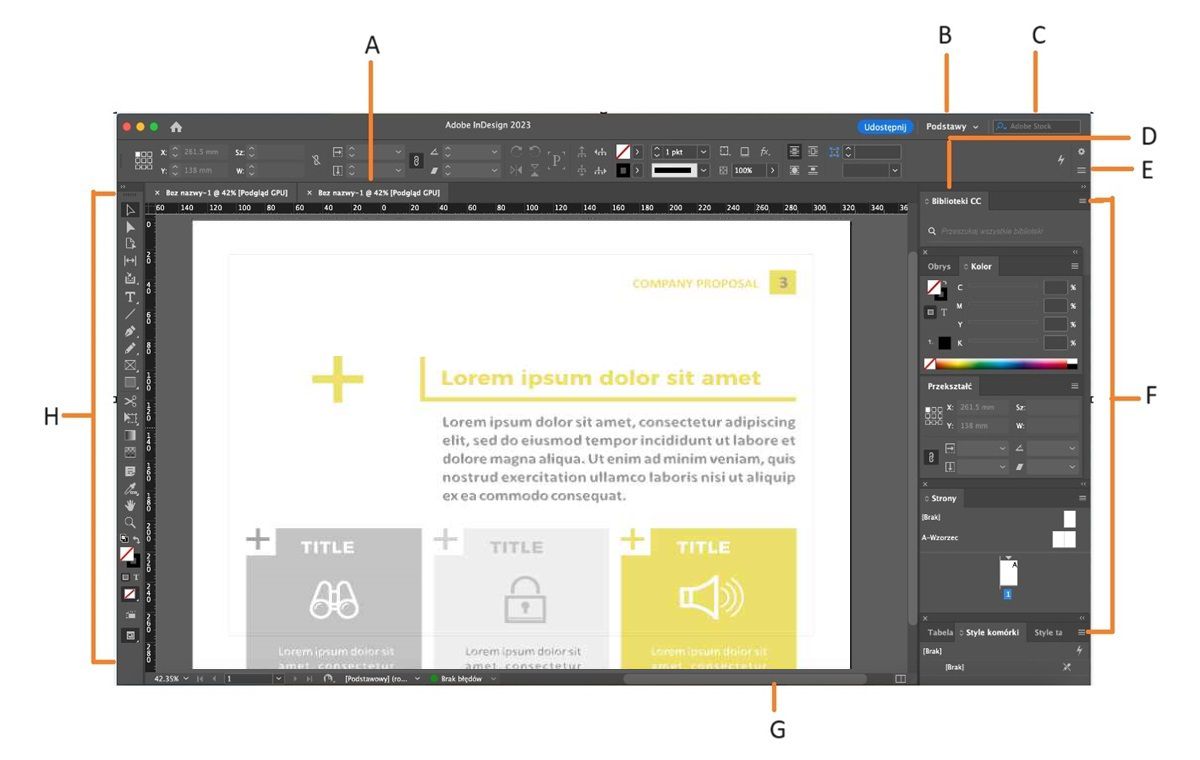Switch to the Tabela panel tab
1200x760 pixels.
940,632
